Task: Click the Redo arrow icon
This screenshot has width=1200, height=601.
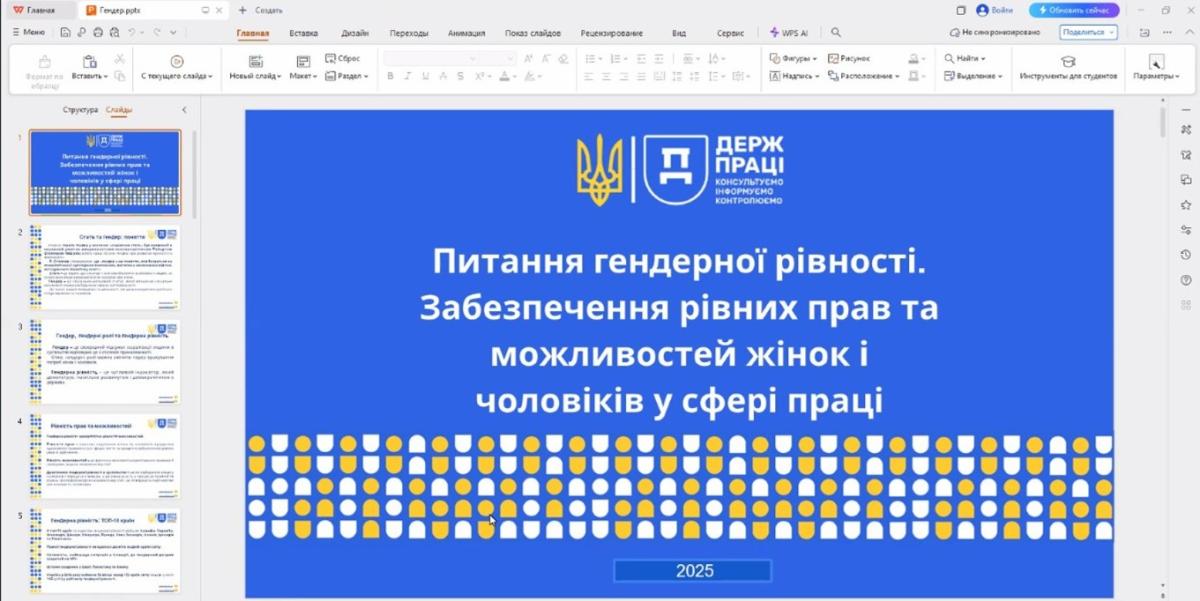Action: click(x=157, y=32)
